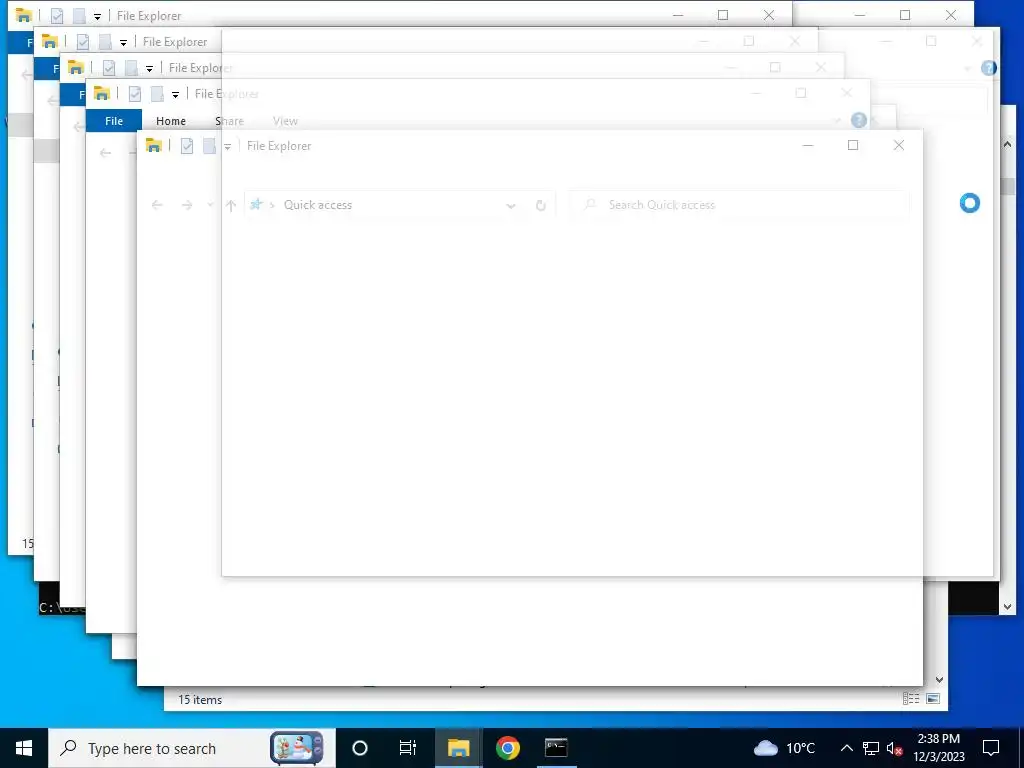Close the front File Explorer window
The width and height of the screenshot is (1024, 768).
point(899,145)
